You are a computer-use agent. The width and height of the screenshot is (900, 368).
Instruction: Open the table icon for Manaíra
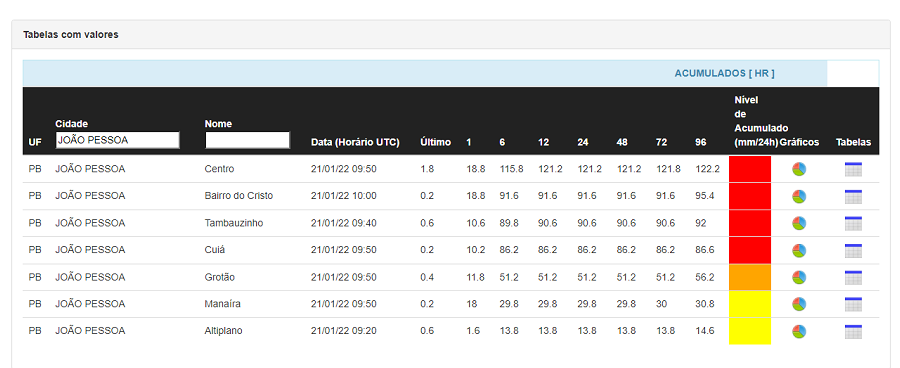coord(854,304)
